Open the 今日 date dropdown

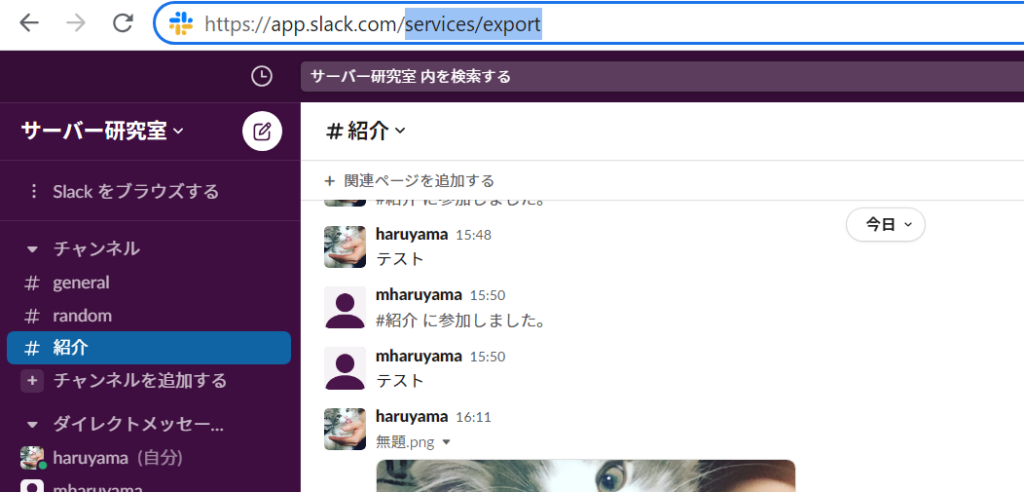coord(885,225)
